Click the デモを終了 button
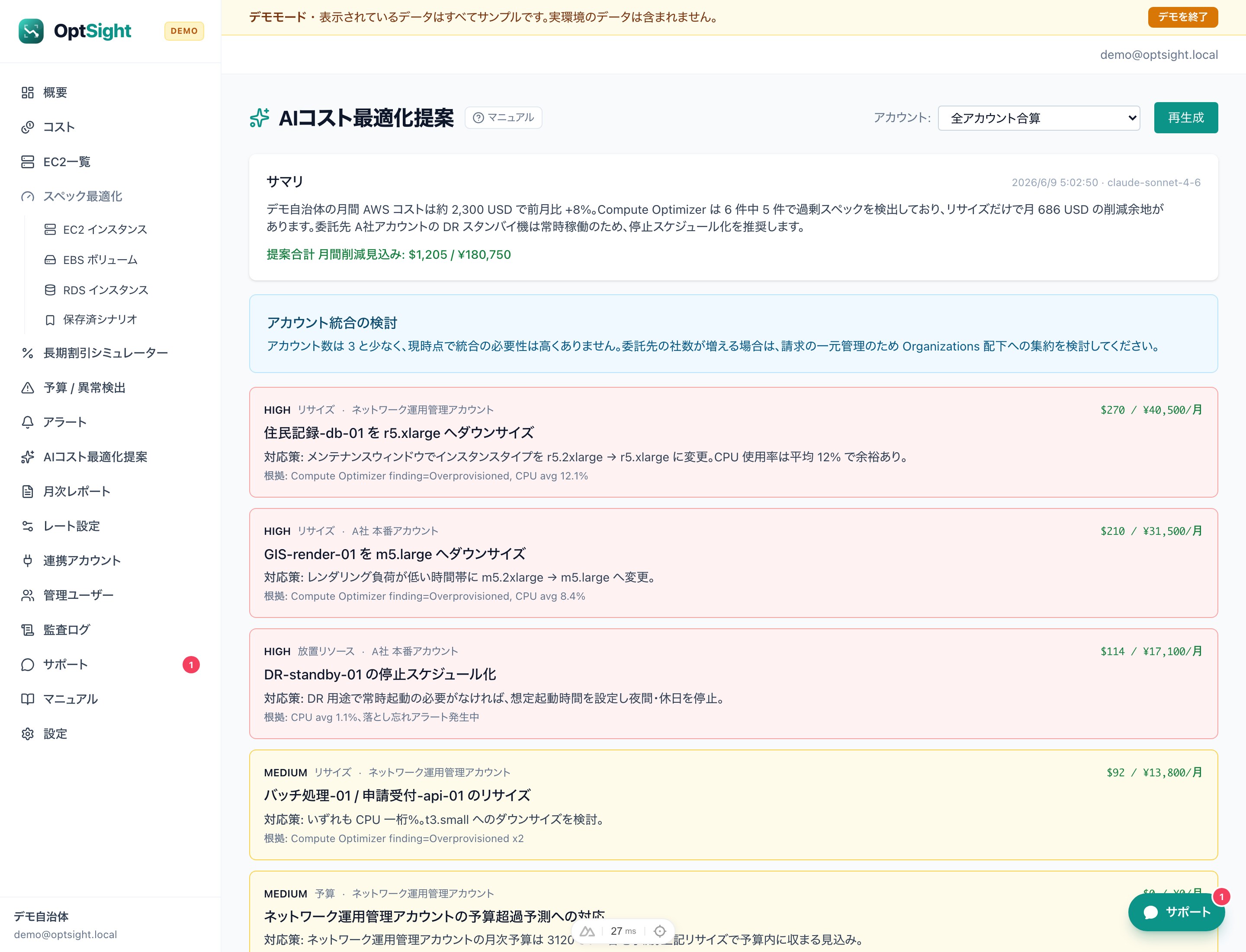 [1182, 17]
